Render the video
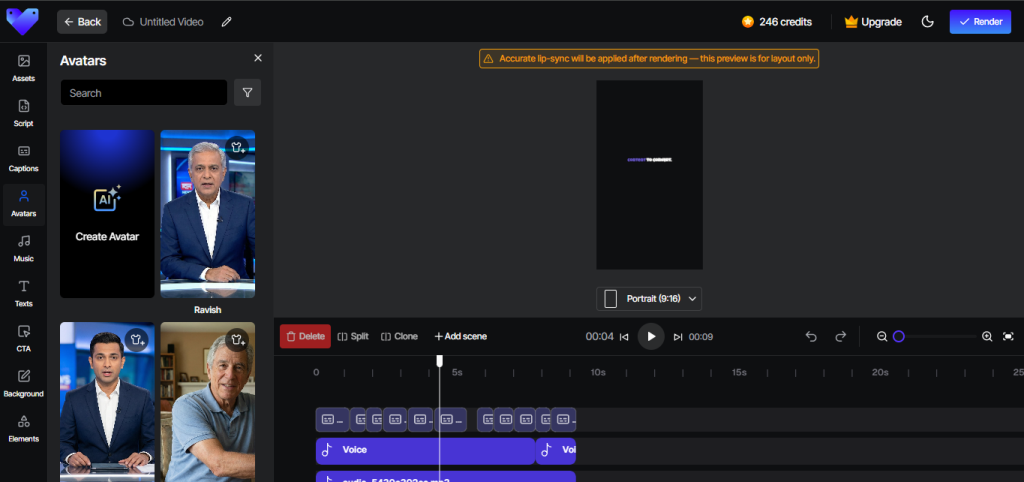Image resolution: width=1024 pixels, height=482 pixels. click(980, 22)
